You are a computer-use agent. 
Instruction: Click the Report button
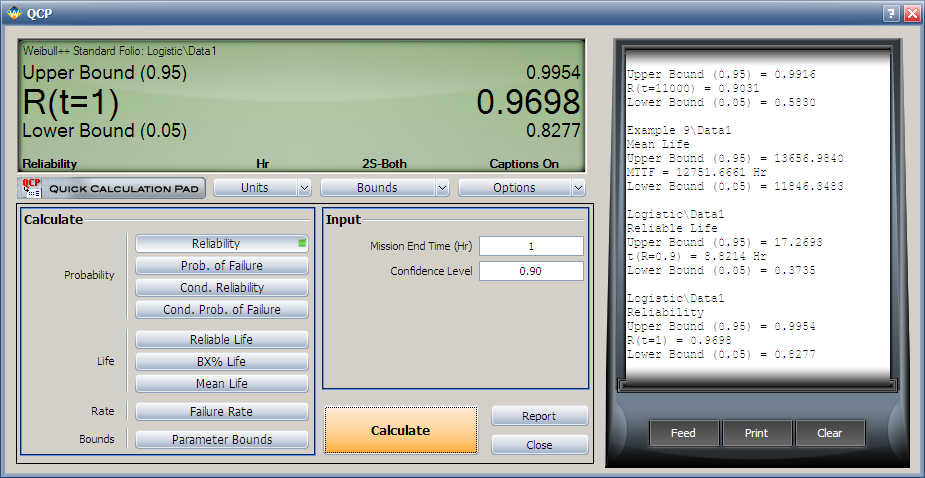click(539, 416)
